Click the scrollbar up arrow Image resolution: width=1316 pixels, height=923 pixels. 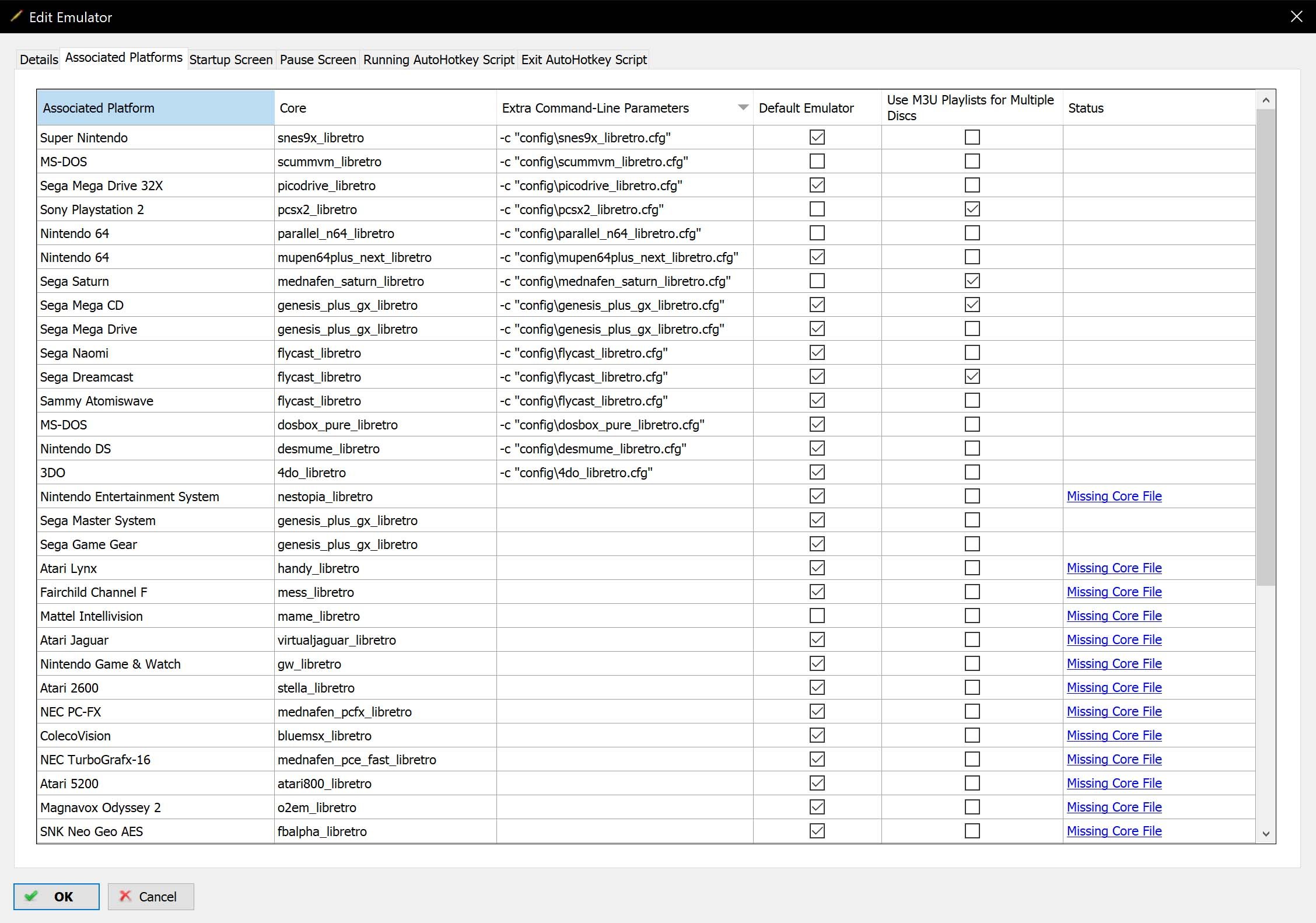1266,100
